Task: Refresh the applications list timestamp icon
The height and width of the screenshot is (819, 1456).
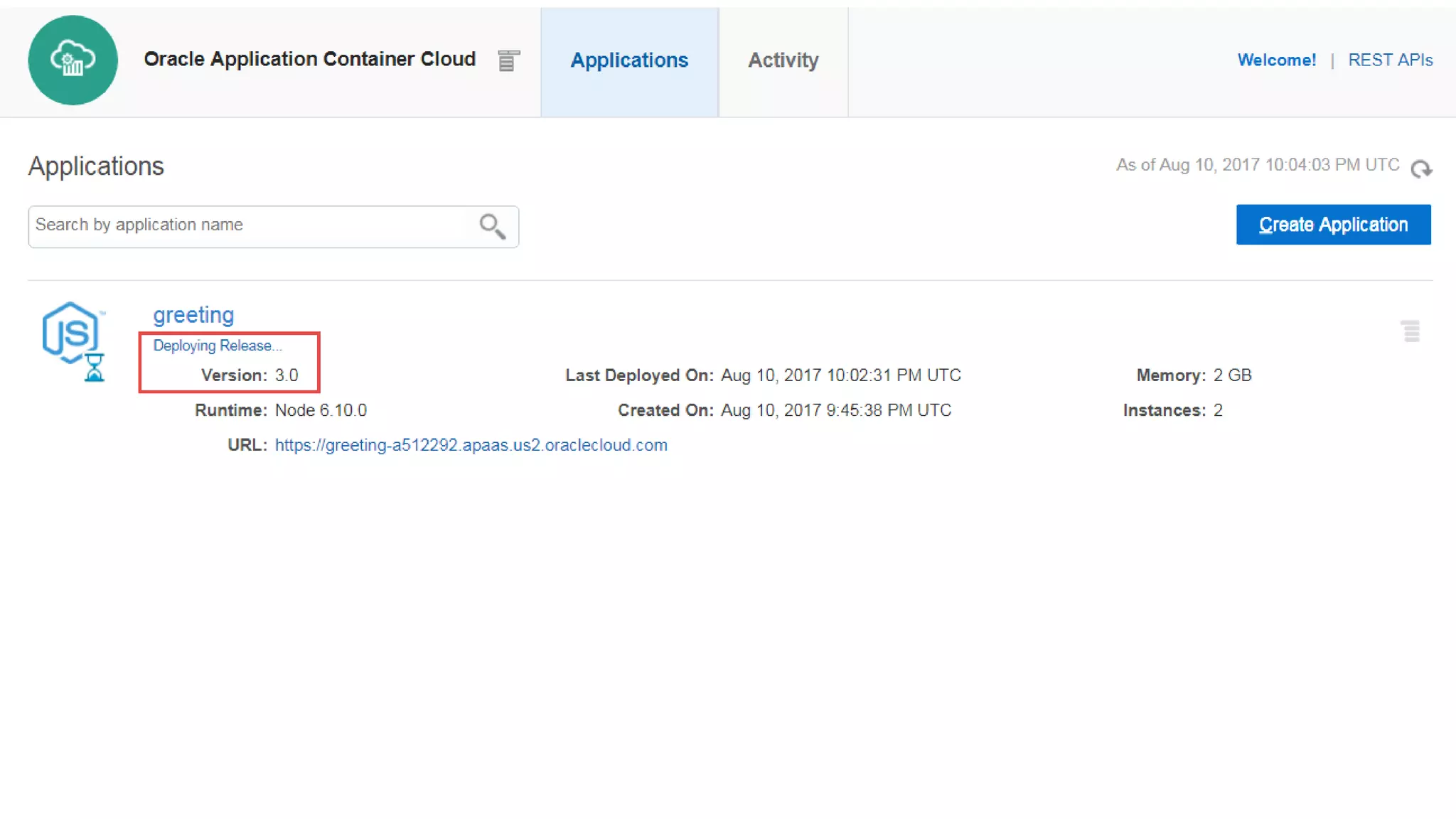Action: (1421, 168)
